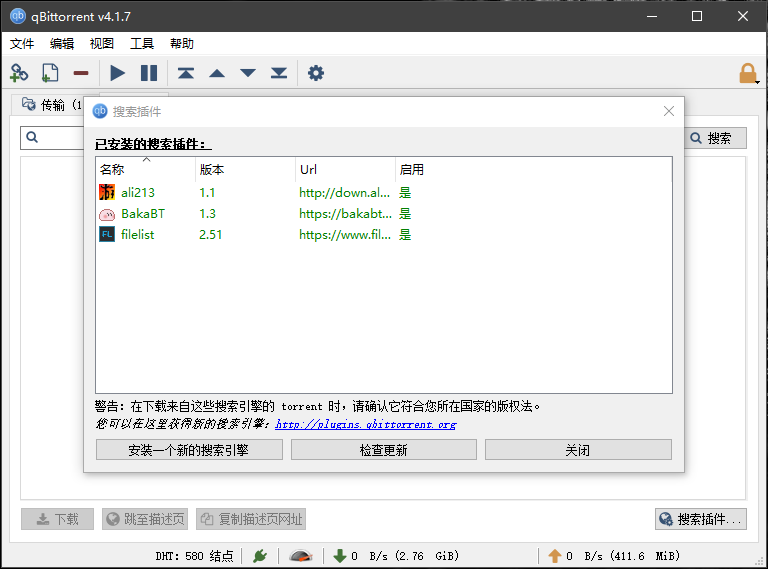
Task: Click the ali213 plugin icon
Action: pyautogui.click(x=107, y=192)
